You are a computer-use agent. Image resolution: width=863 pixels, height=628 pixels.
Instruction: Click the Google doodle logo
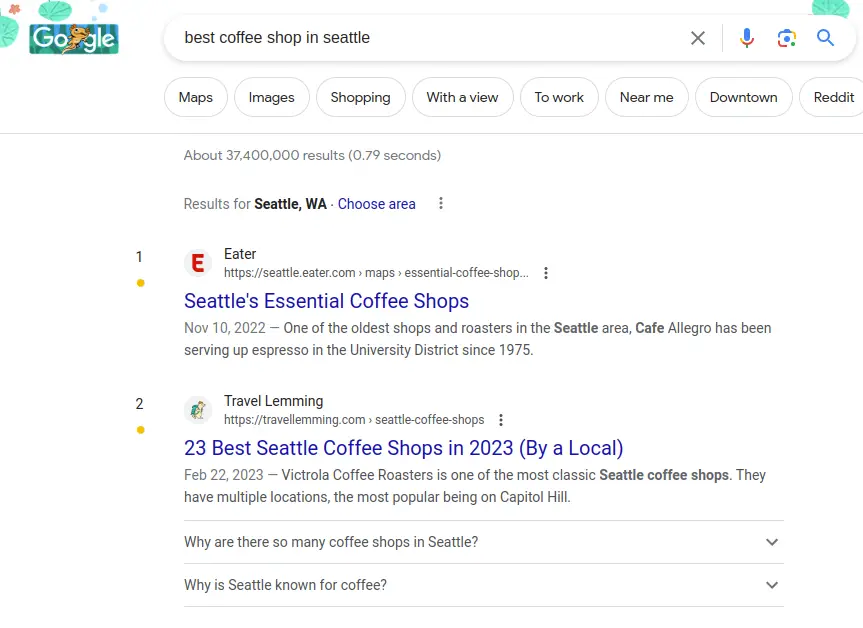74,39
